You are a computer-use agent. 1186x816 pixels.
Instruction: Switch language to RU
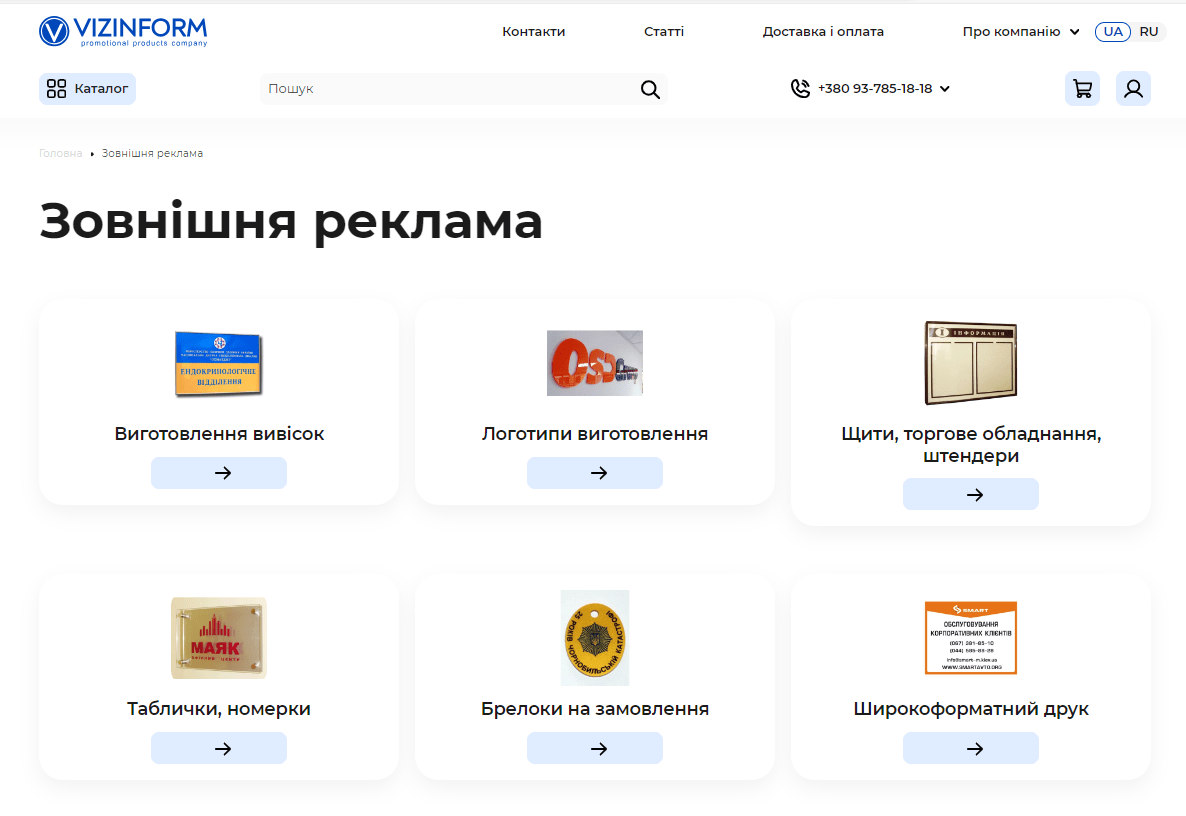pyautogui.click(x=1148, y=32)
